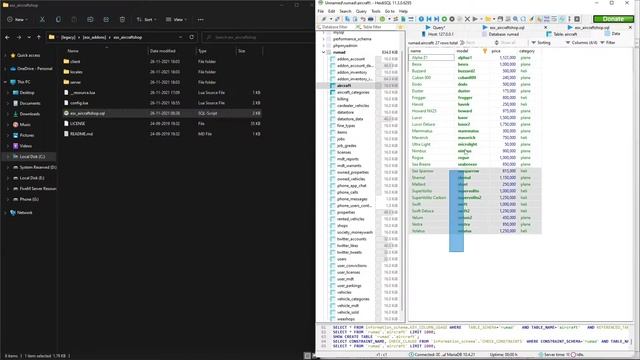Click the save floppy icon in HeidiSQL toolbar
Image resolution: width=640 pixels, height=360 pixels.
[500, 19]
